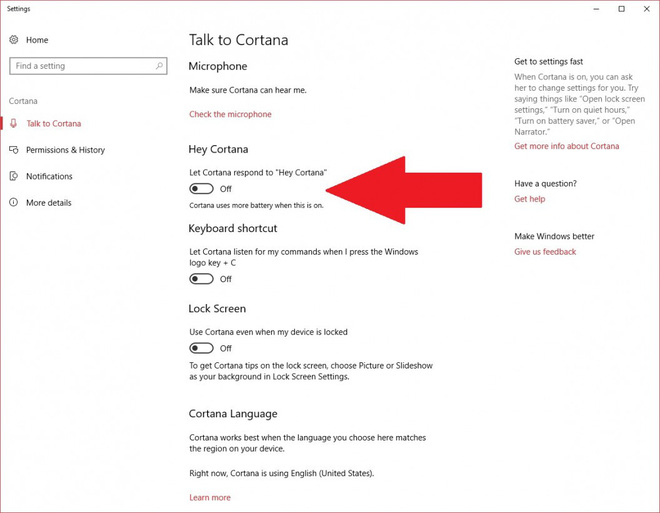
Task: Click the search magnifier icon
Action: pos(159,66)
